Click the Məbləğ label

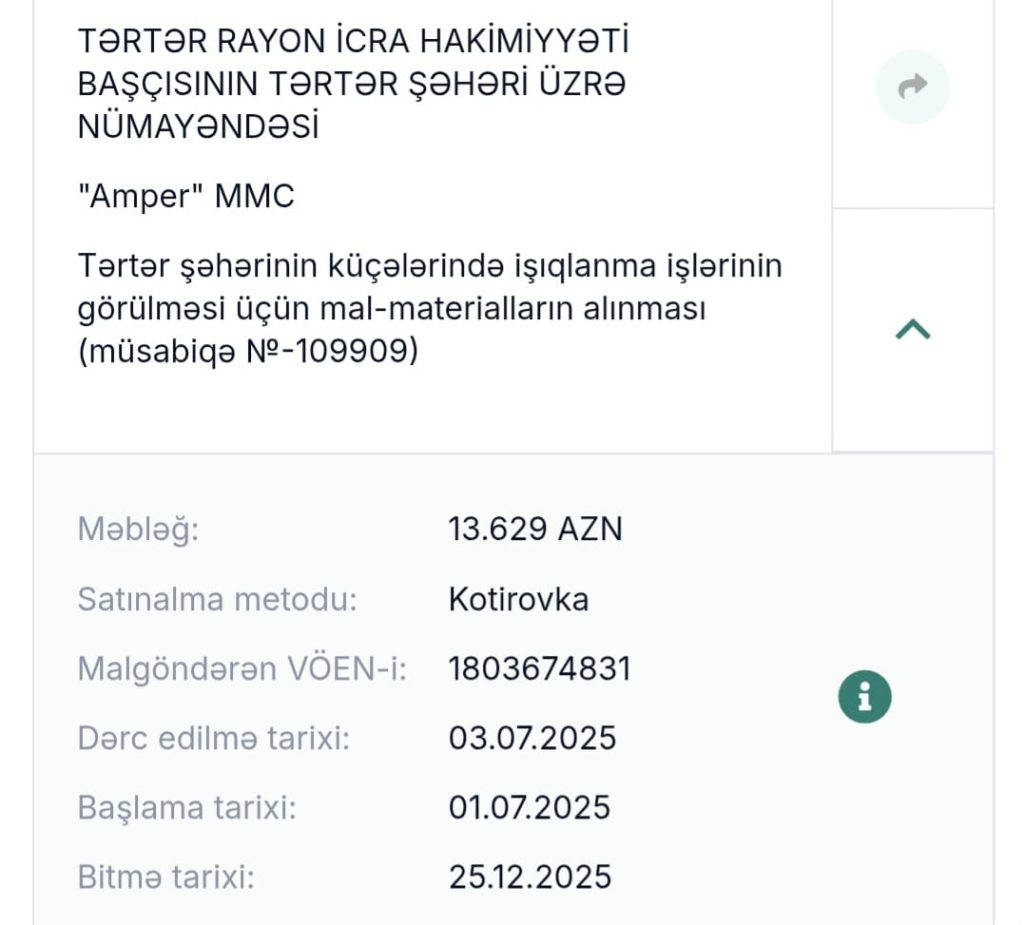(x=139, y=528)
